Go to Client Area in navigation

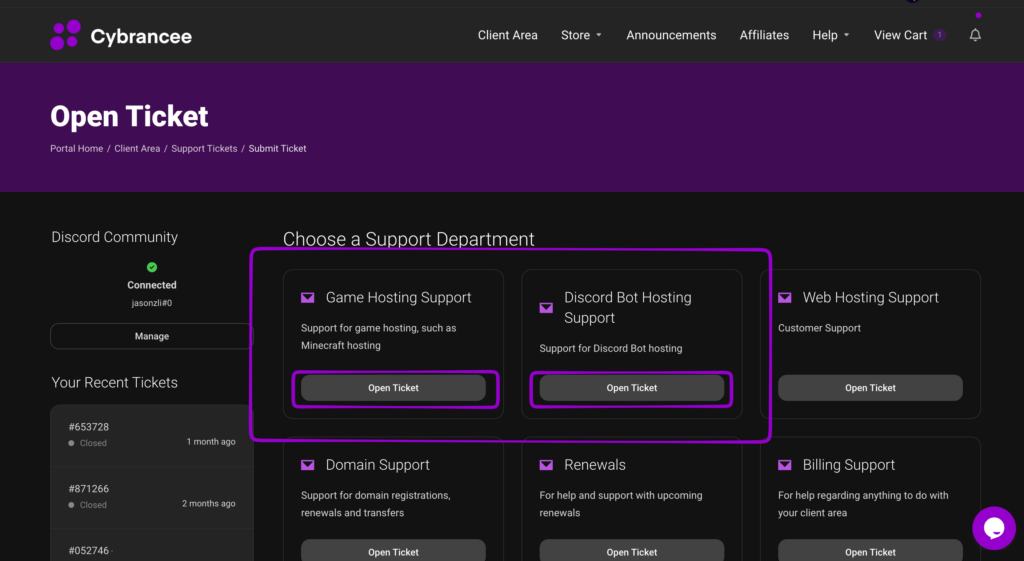(507, 35)
